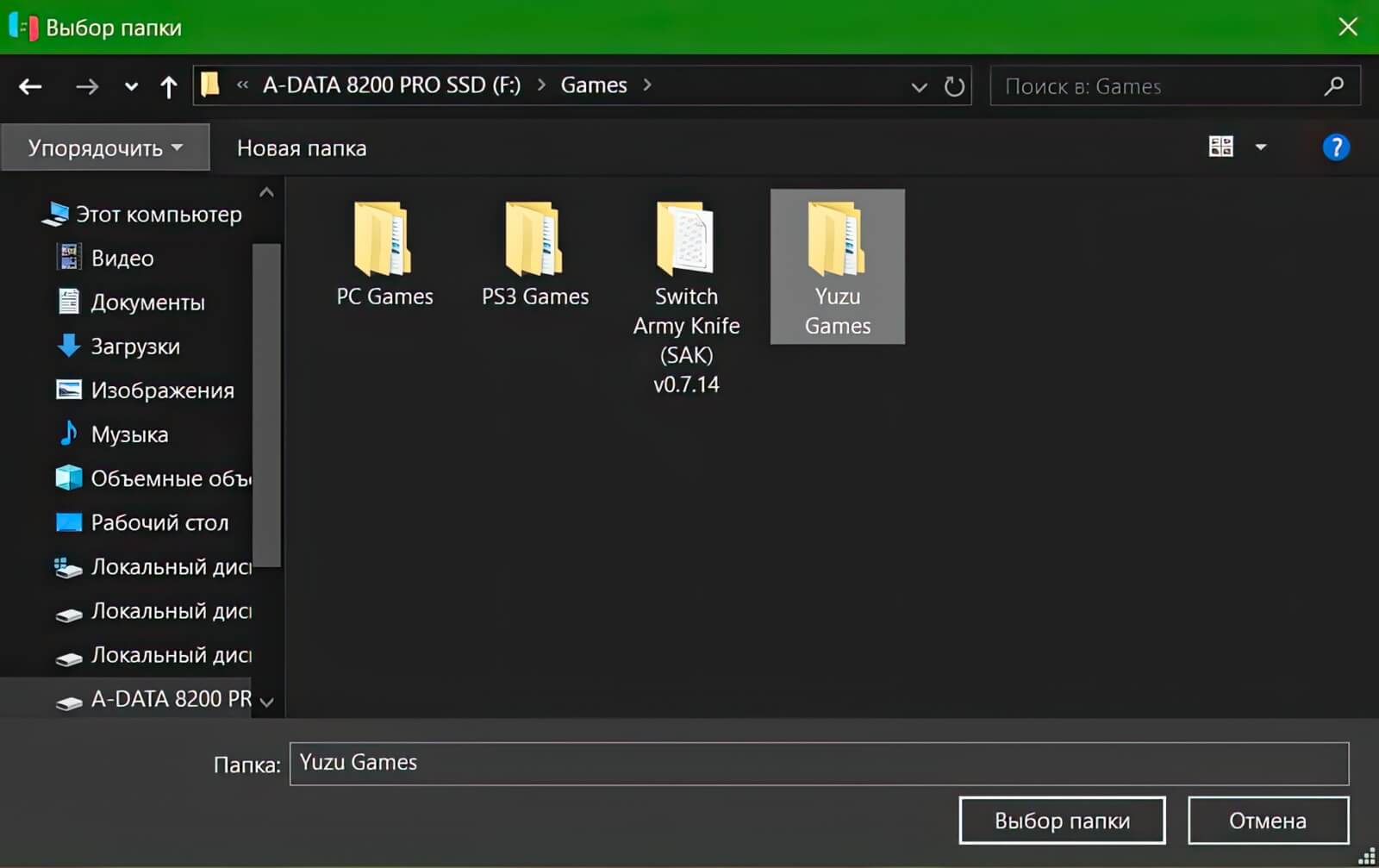Open Загрузки in the sidebar
1379x868 pixels.
[x=135, y=347]
